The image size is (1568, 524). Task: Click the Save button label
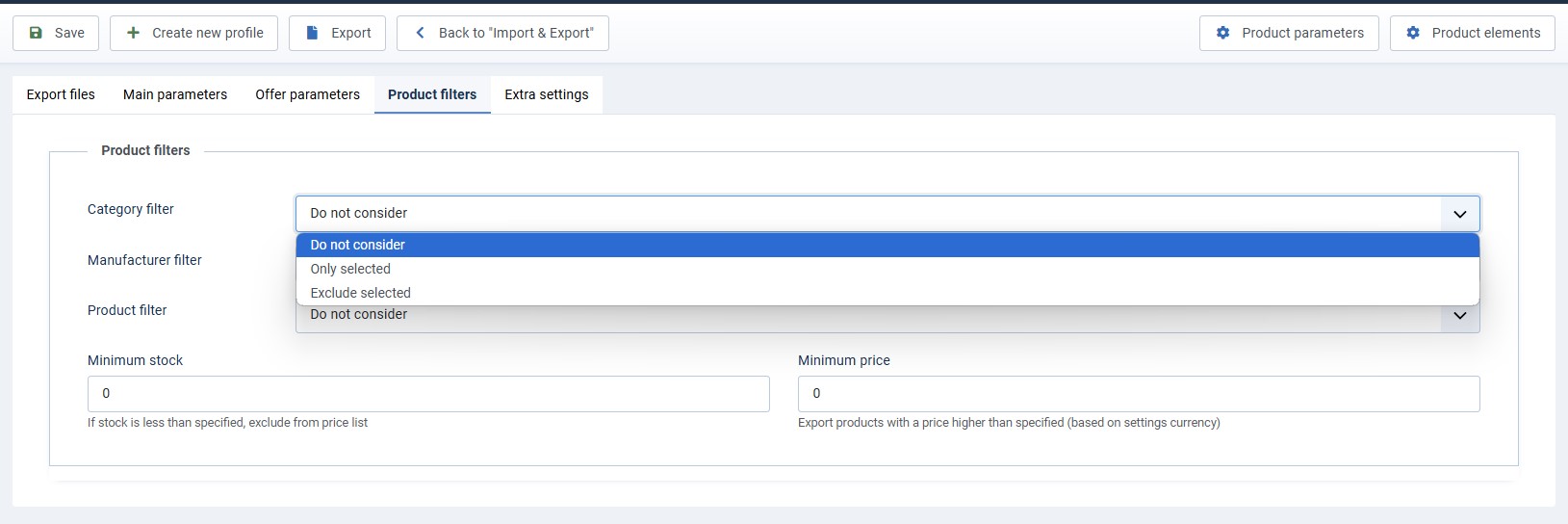coord(69,33)
